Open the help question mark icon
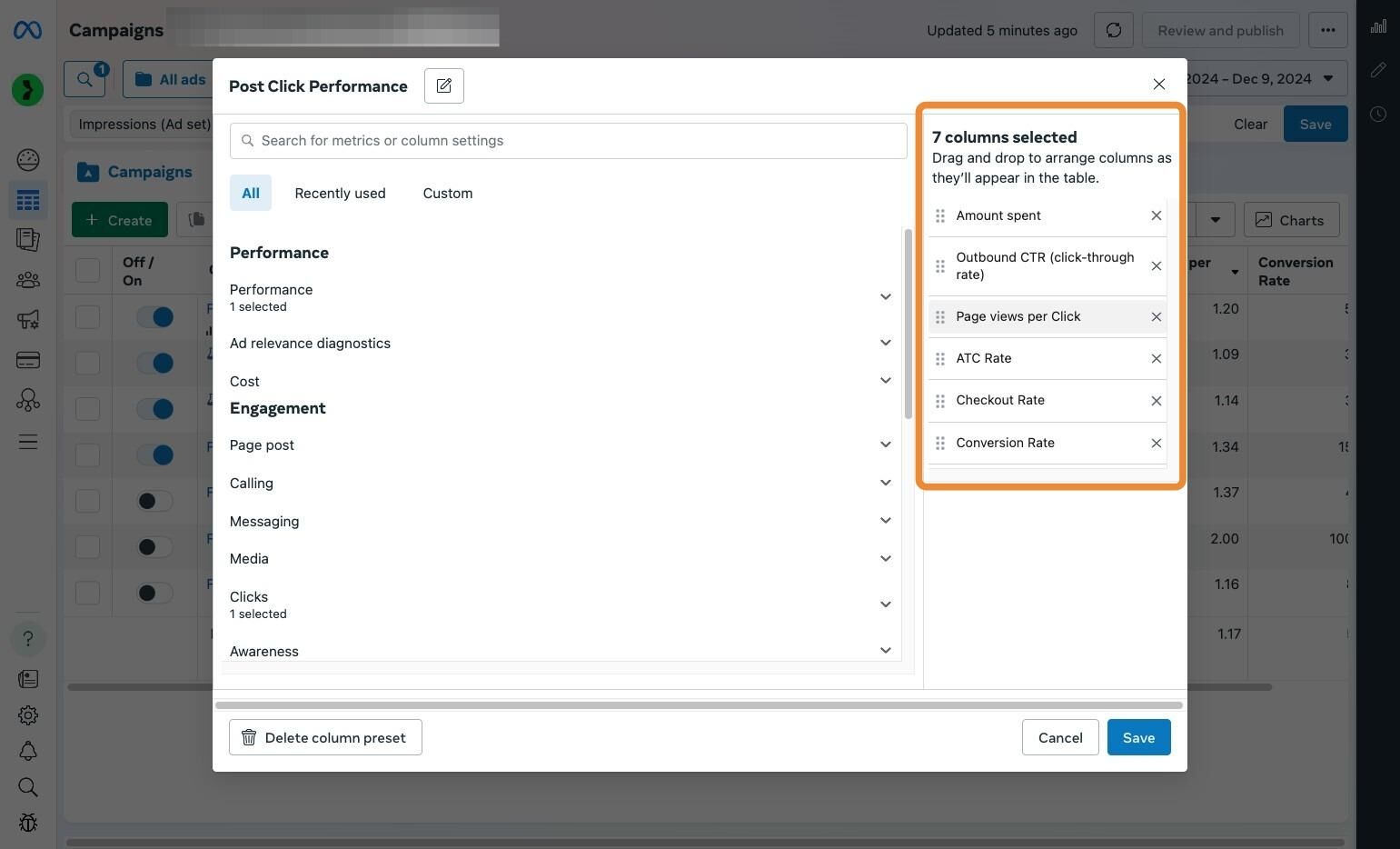 [x=28, y=638]
